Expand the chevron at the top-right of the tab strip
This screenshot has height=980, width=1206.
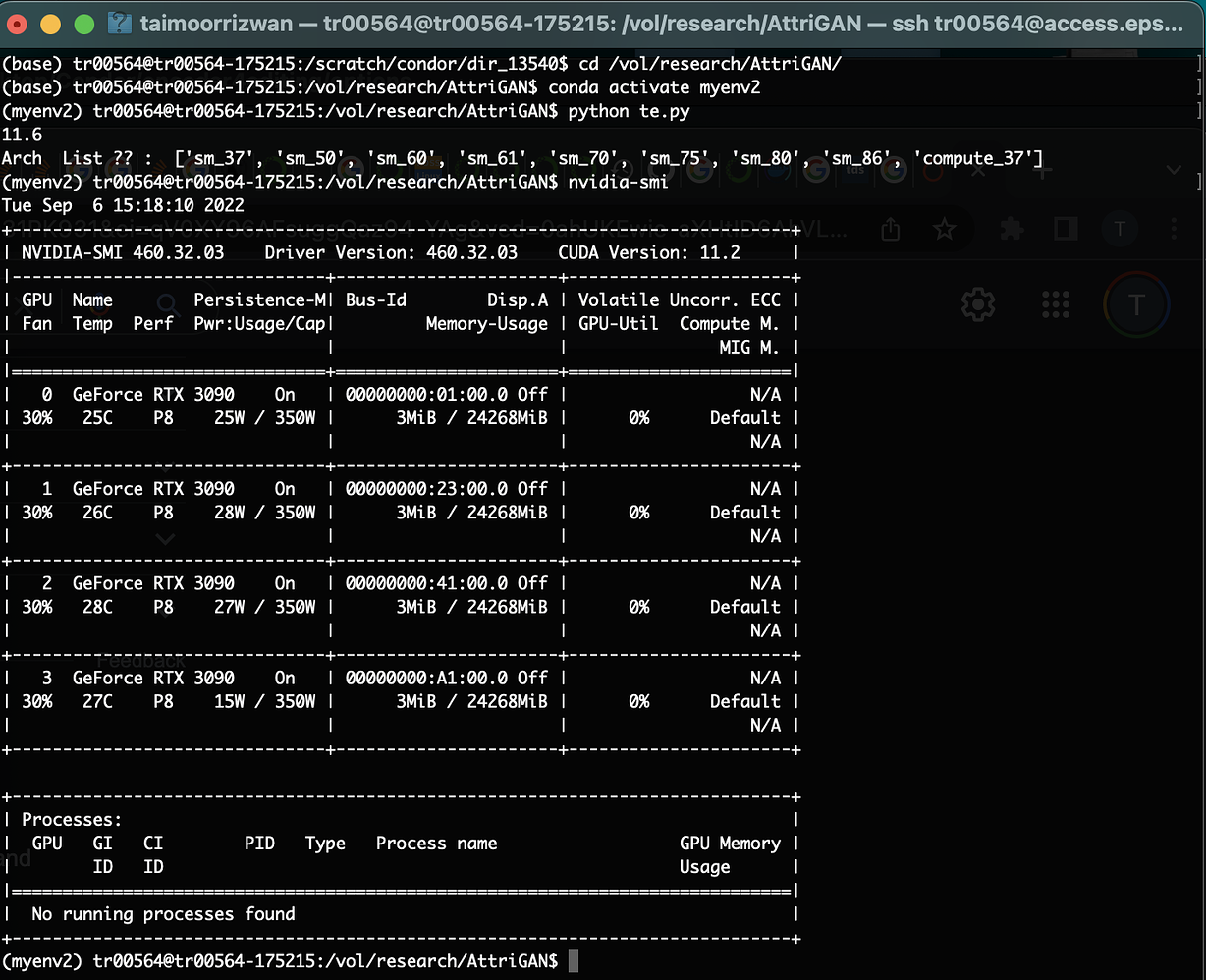(x=1174, y=168)
